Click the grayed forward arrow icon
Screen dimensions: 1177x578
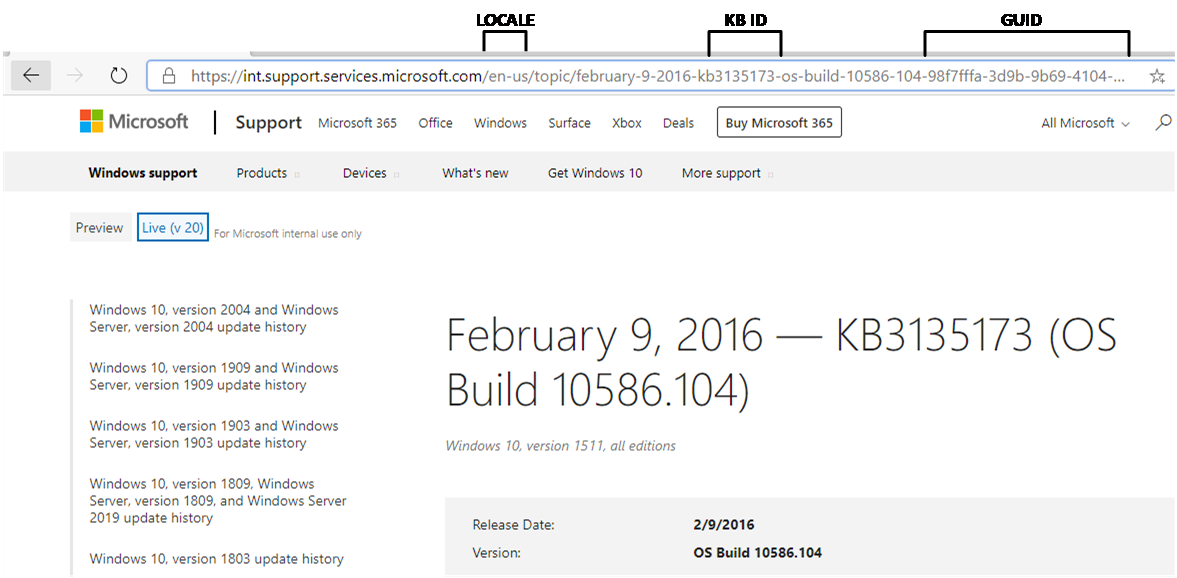75,75
